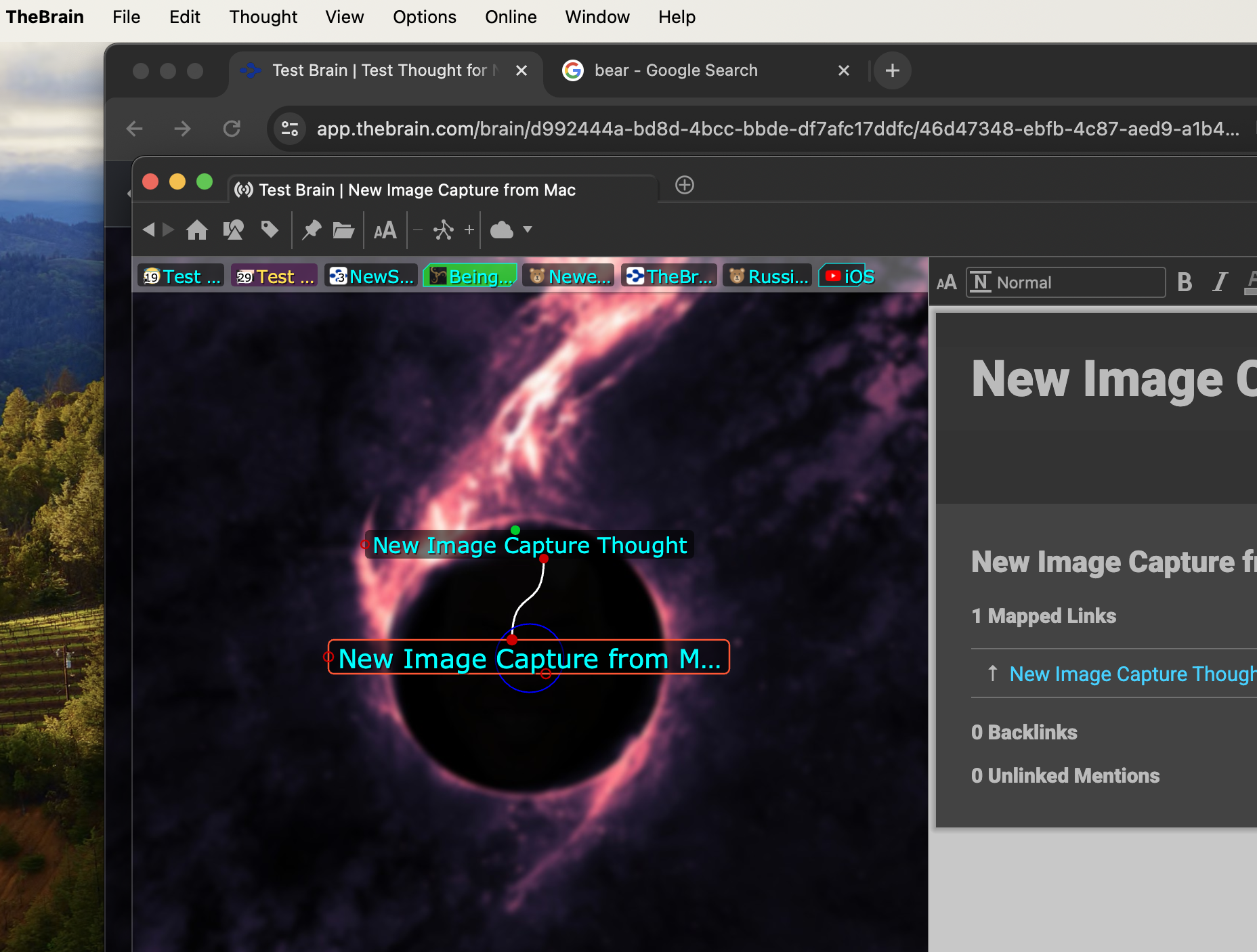Open the pinned TheBr... thought
This screenshot has width=1257, height=952.
pyautogui.click(x=669, y=276)
